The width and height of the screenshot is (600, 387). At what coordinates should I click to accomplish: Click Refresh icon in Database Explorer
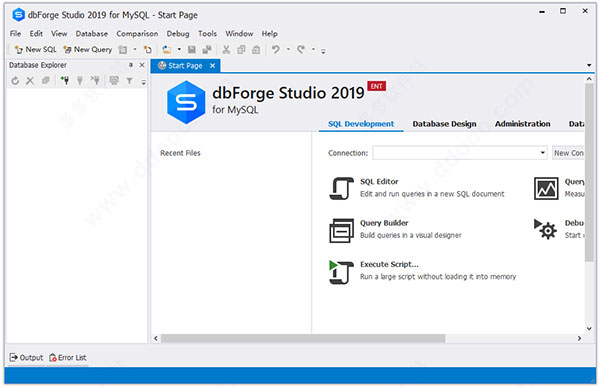pos(15,81)
